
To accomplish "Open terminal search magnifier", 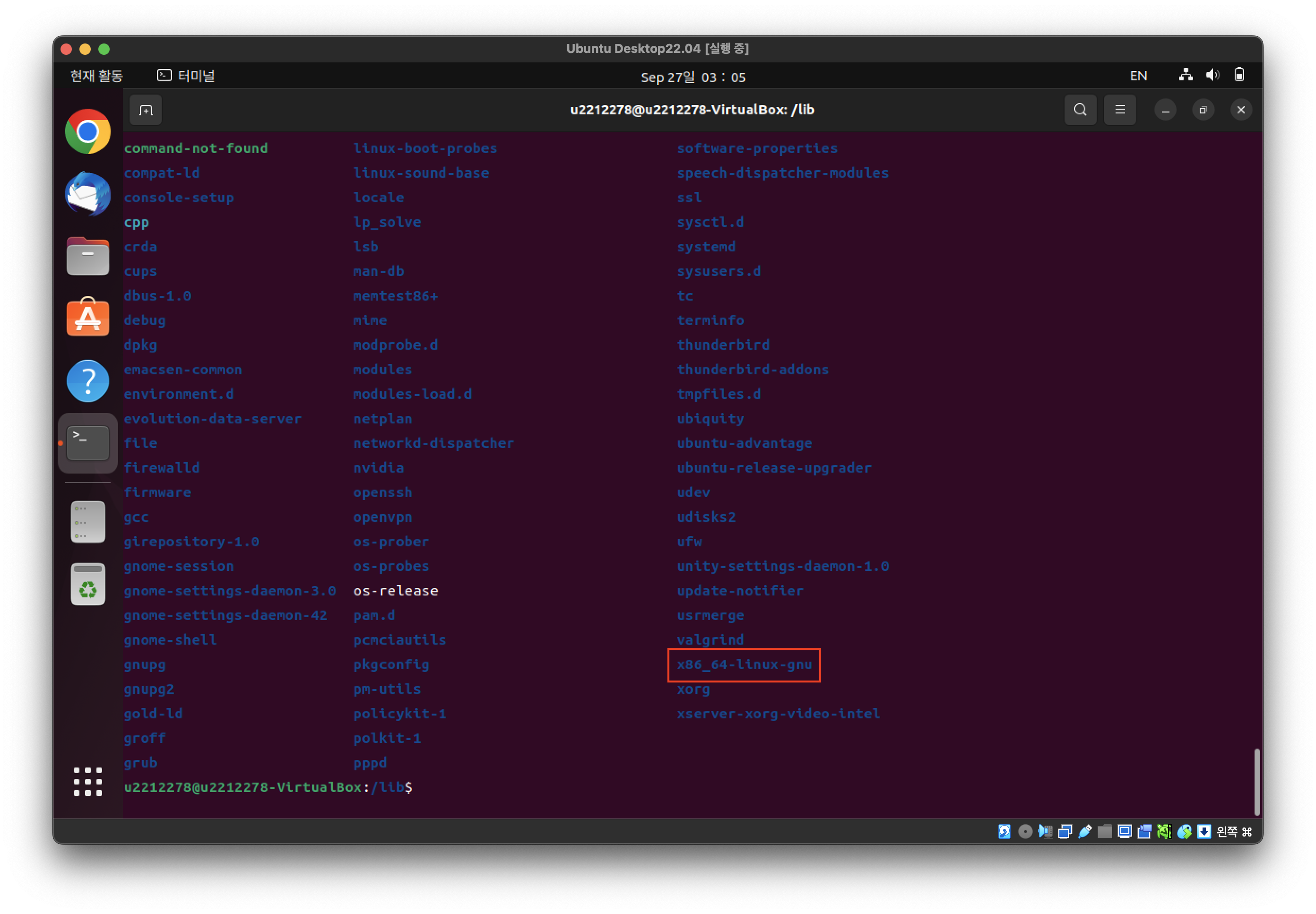I will [x=1080, y=110].
